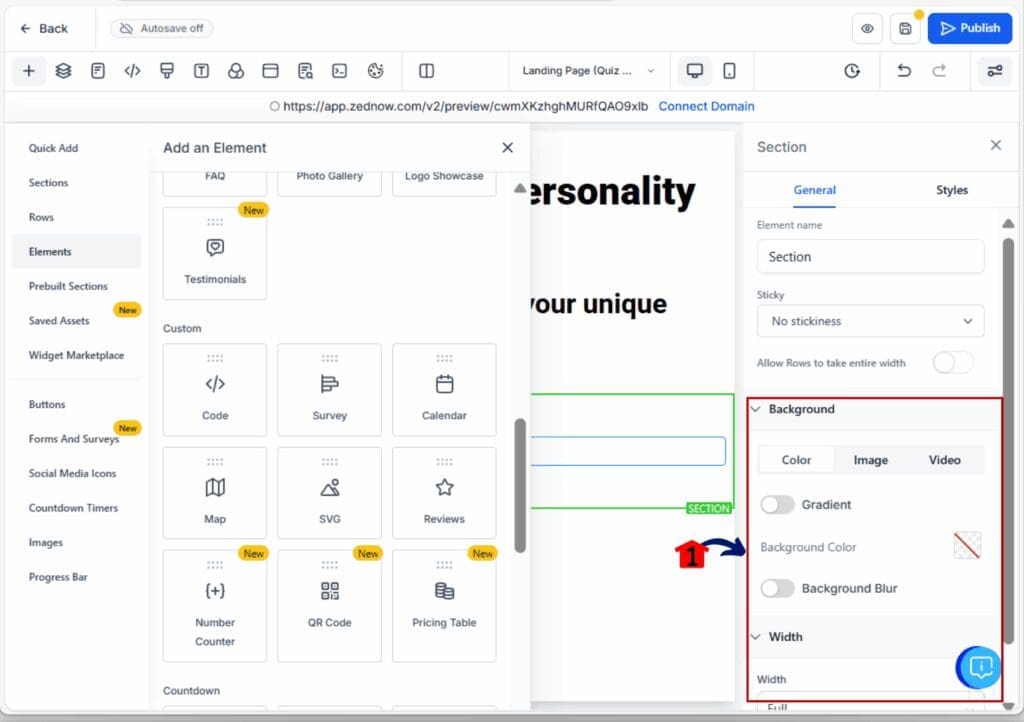The height and width of the screenshot is (722, 1024).
Task: Select the desktop view icon
Action: pyautogui.click(x=694, y=71)
